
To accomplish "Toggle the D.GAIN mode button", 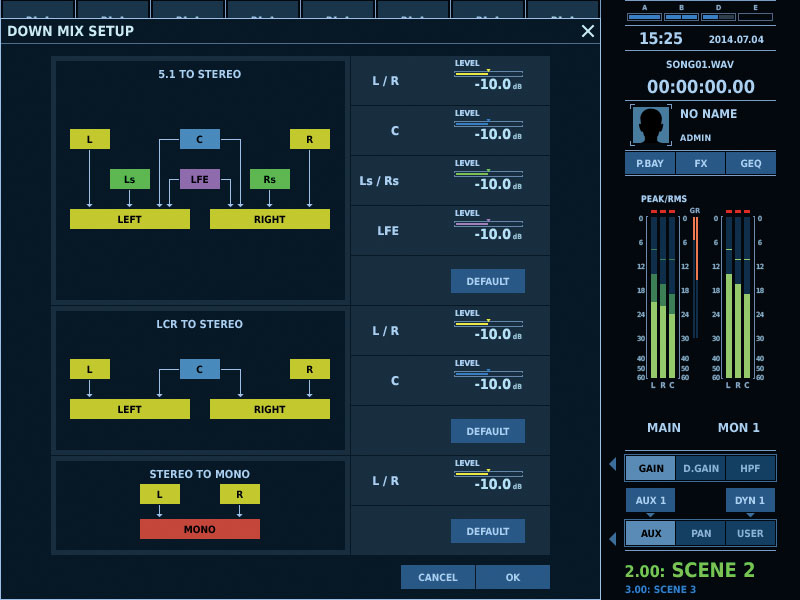I will pyautogui.click(x=701, y=468).
